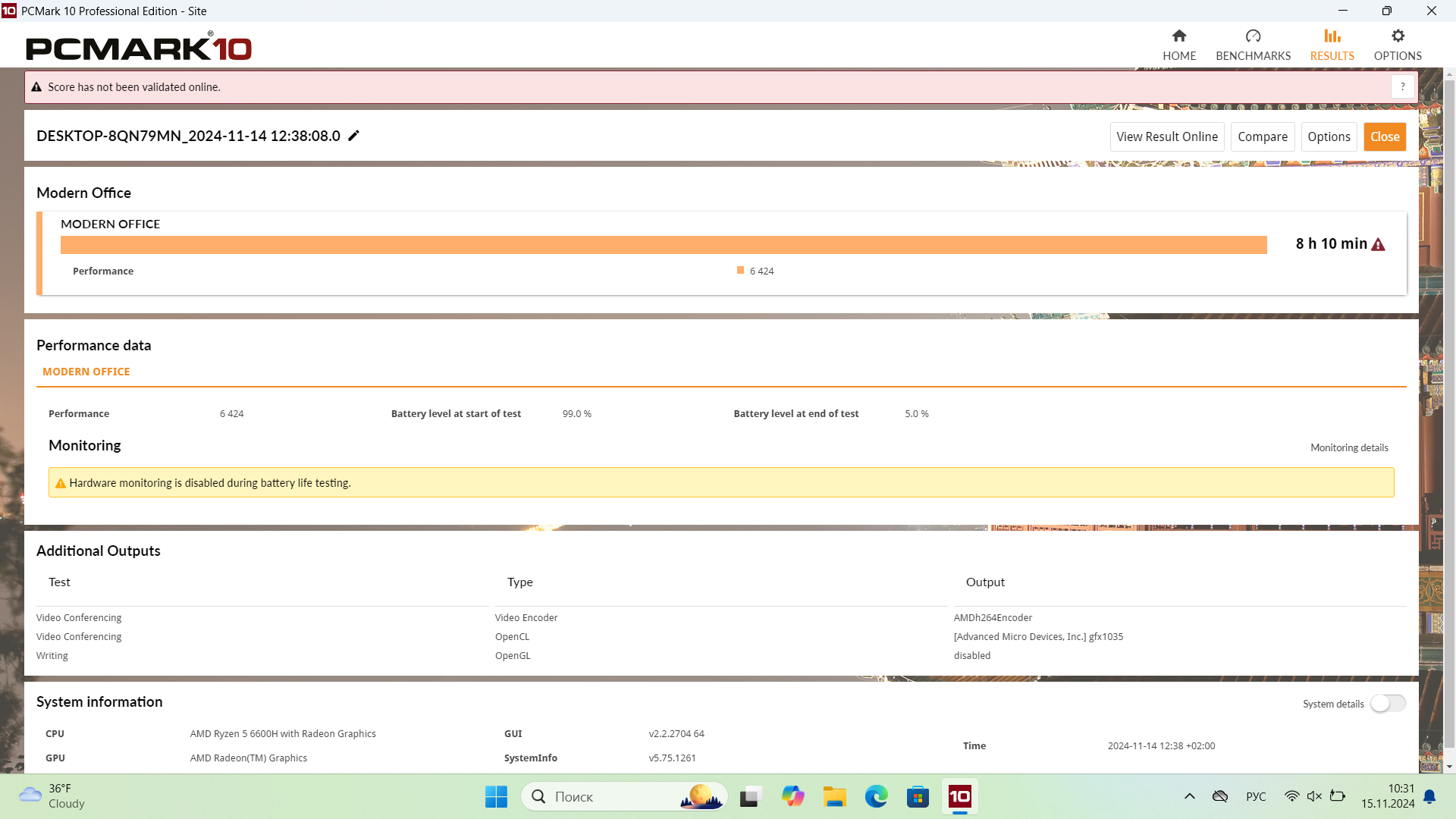Toggle the System details switch
This screenshot has width=1456, height=819.
(x=1387, y=704)
